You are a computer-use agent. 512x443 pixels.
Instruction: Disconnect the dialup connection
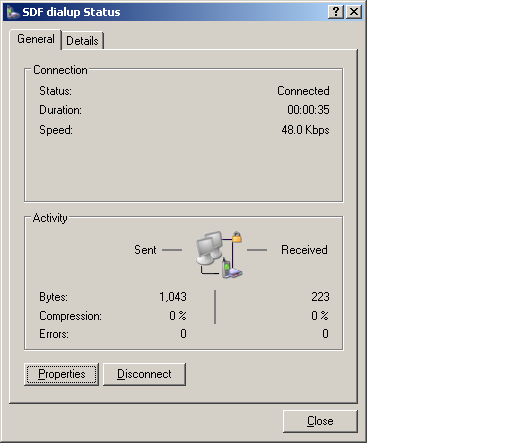click(144, 374)
